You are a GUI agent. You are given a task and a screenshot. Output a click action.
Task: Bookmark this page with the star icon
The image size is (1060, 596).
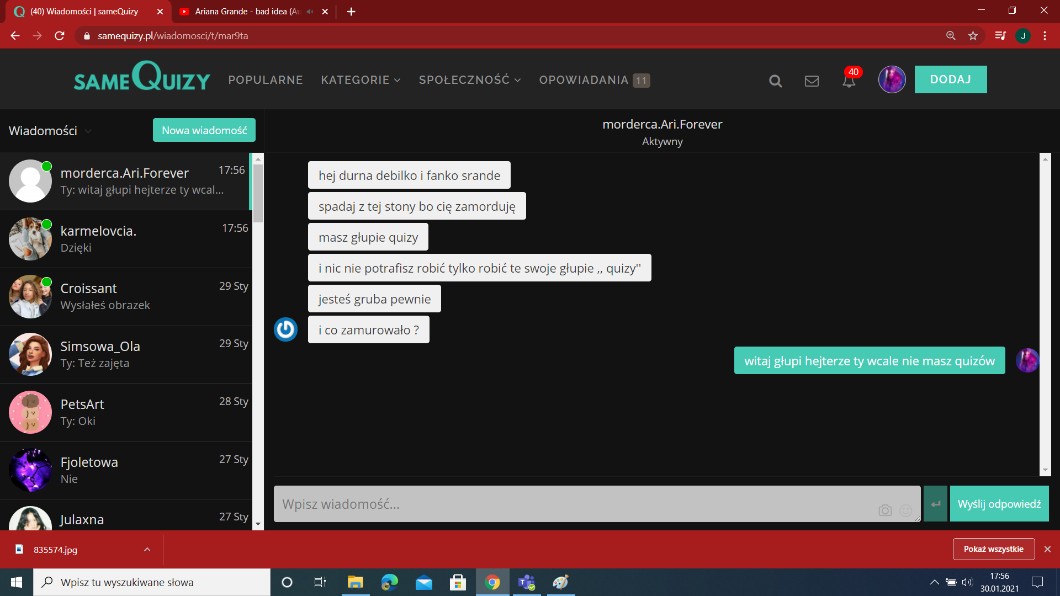click(x=973, y=35)
